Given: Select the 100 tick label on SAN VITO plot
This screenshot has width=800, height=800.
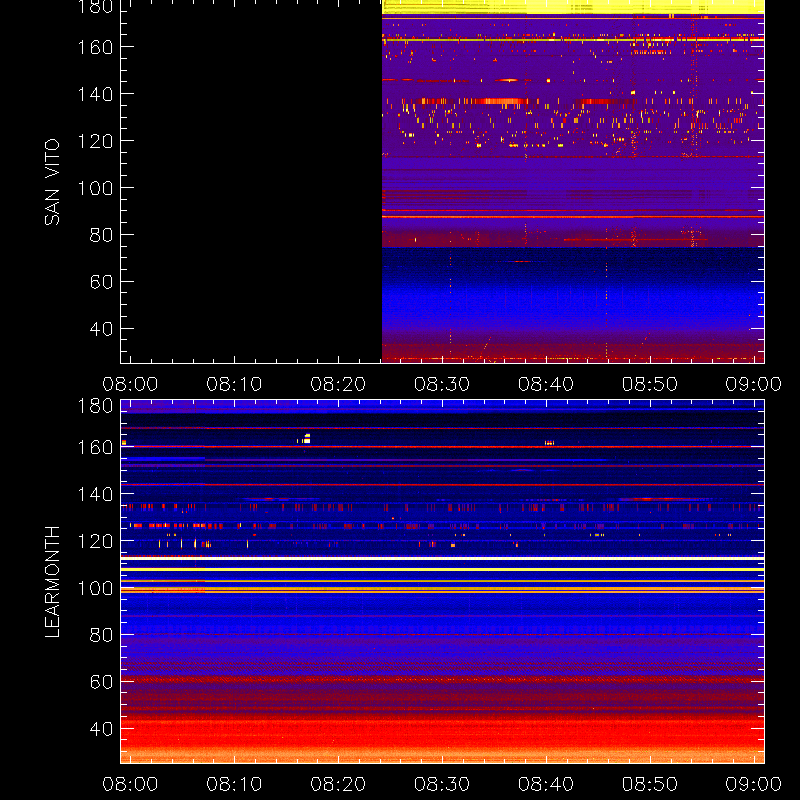Looking at the screenshot, I should click(x=95, y=188).
